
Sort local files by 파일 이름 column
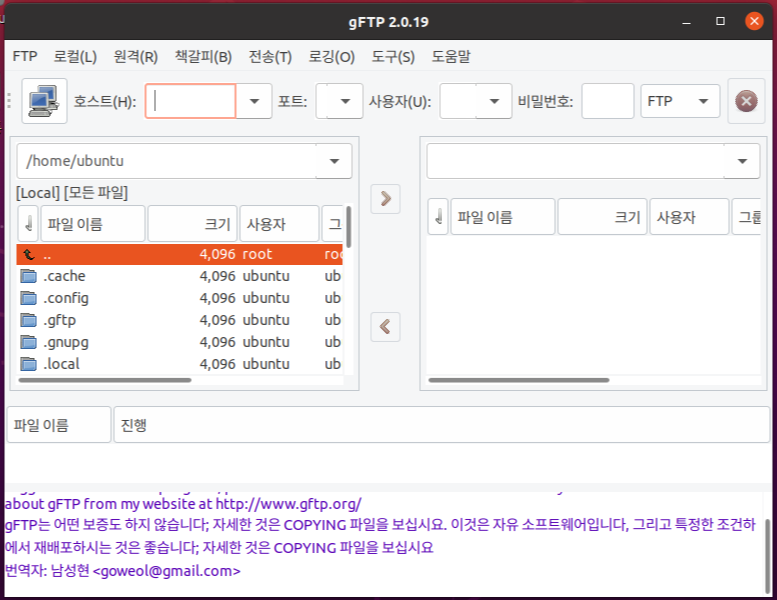tap(93, 223)
